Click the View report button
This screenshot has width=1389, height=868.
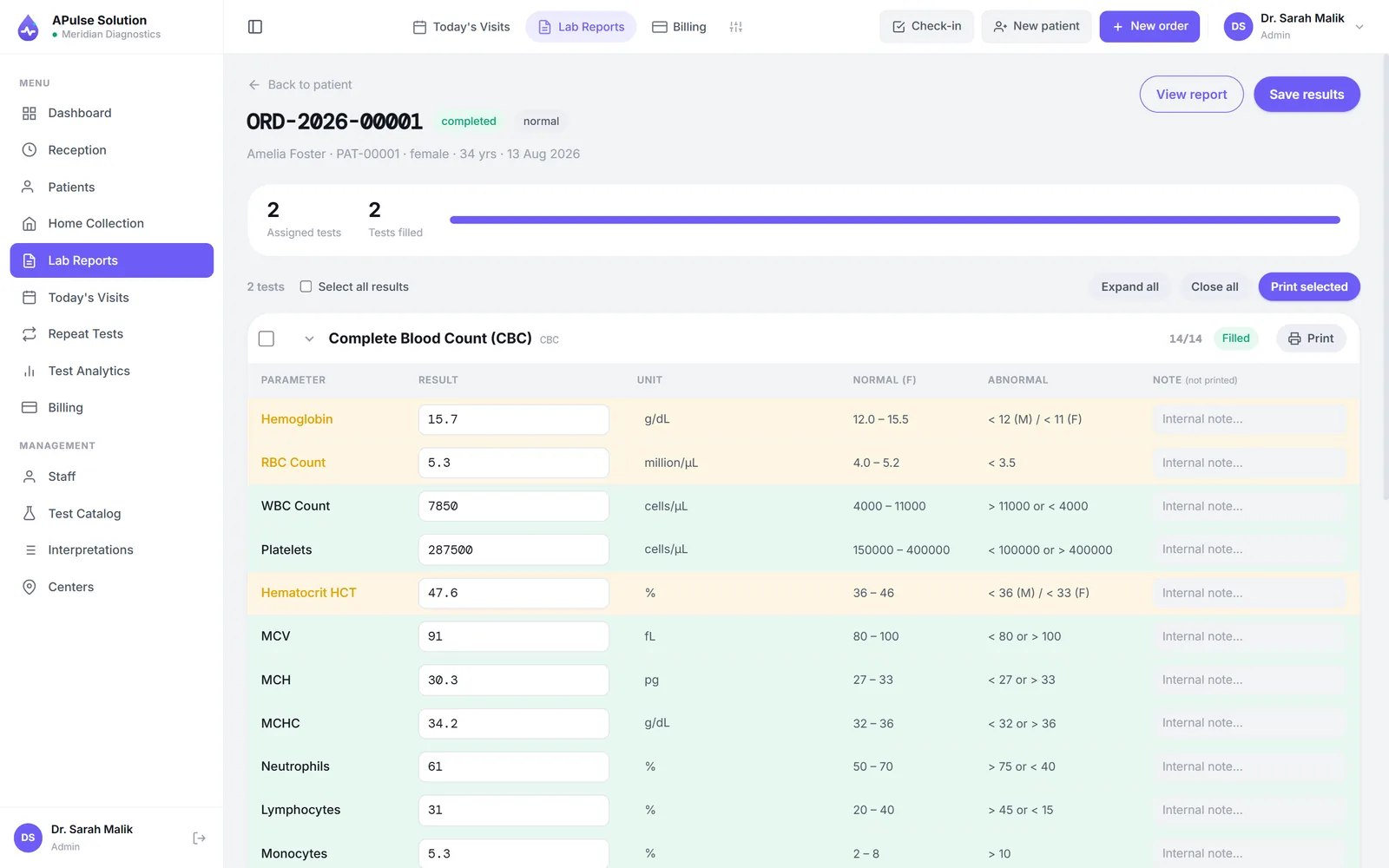click(x=1191, y=95)
